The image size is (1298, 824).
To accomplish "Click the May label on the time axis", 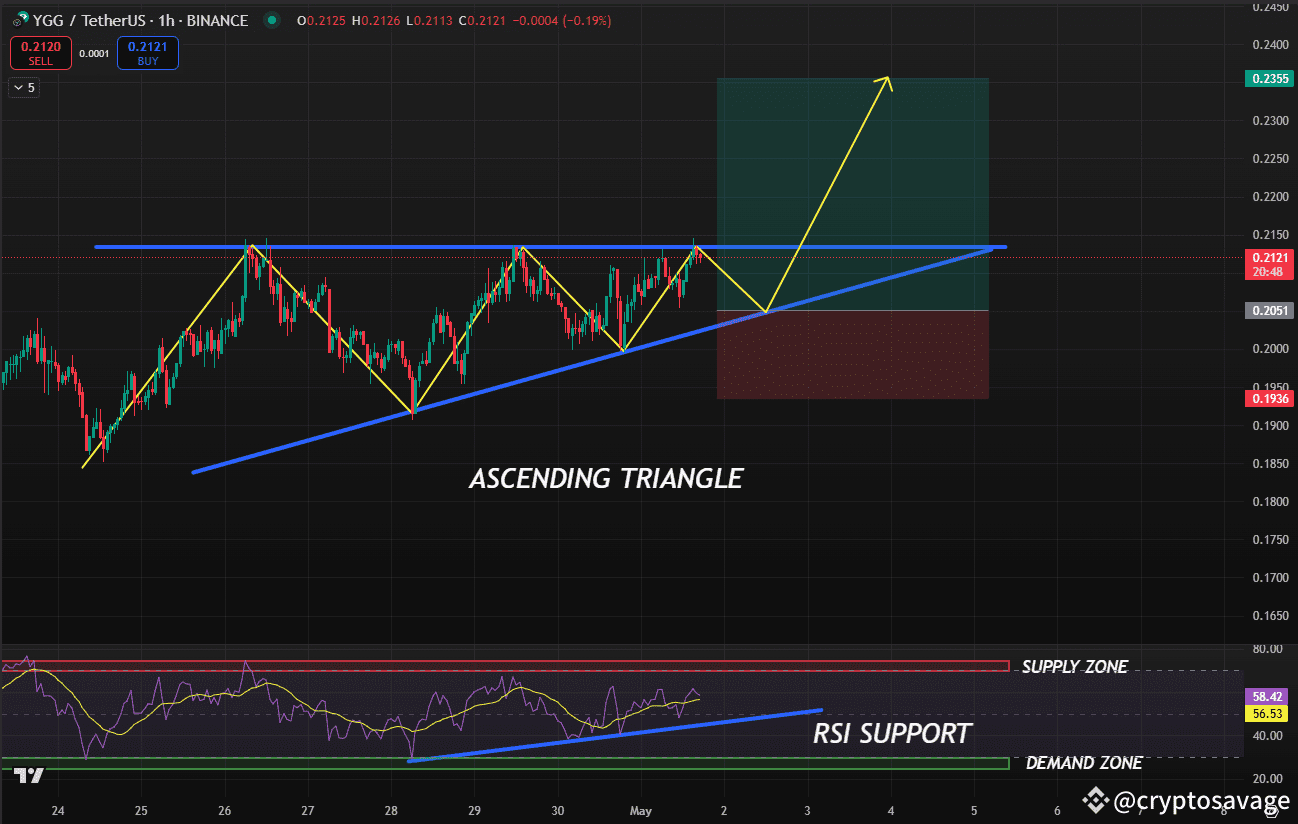I will click(641, 810).
